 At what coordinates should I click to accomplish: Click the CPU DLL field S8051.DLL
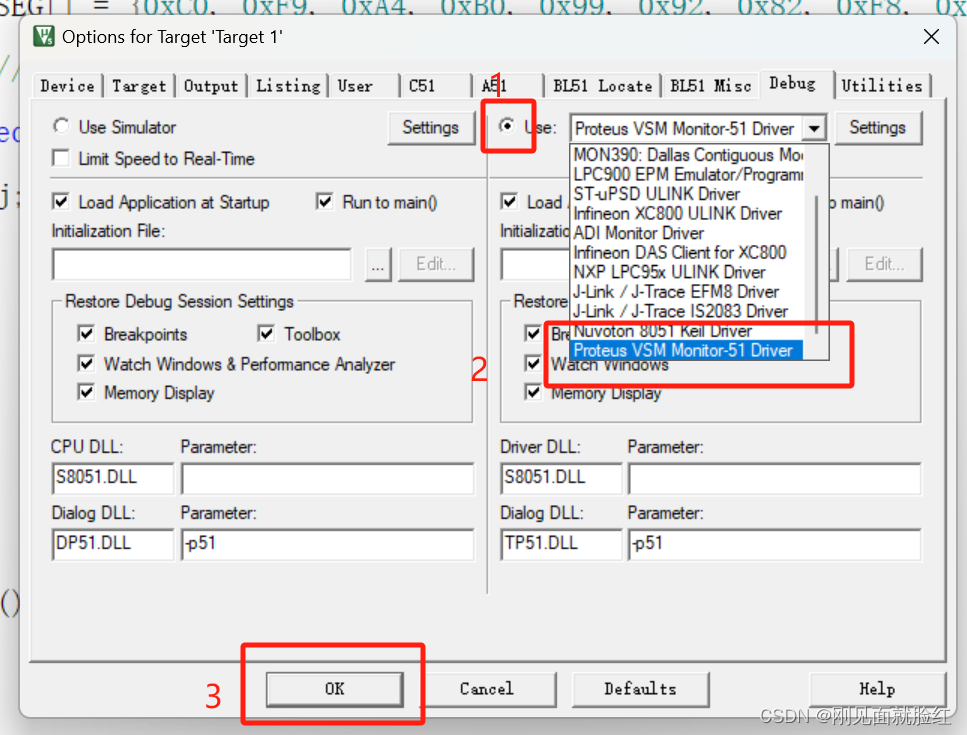113,478
